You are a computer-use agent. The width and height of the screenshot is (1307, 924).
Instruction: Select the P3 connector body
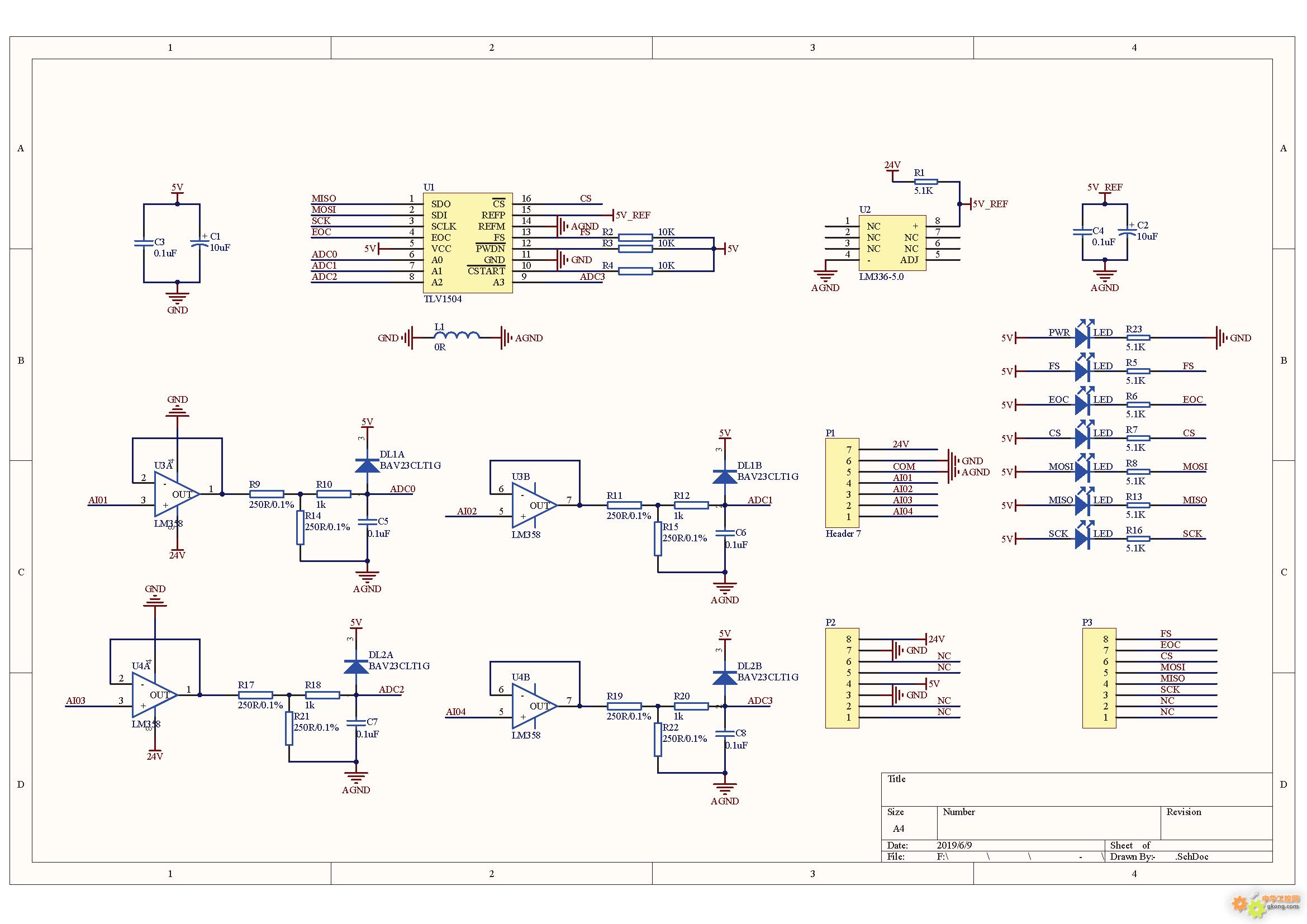pos(1099,678)
